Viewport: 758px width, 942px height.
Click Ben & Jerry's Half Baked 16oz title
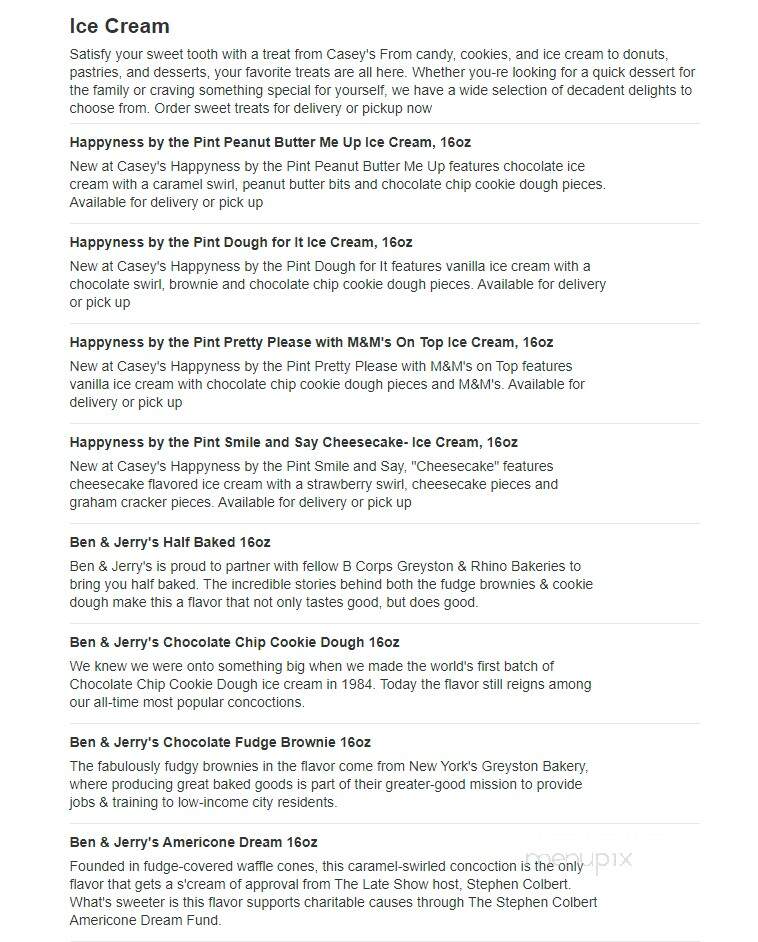(170, 542)
